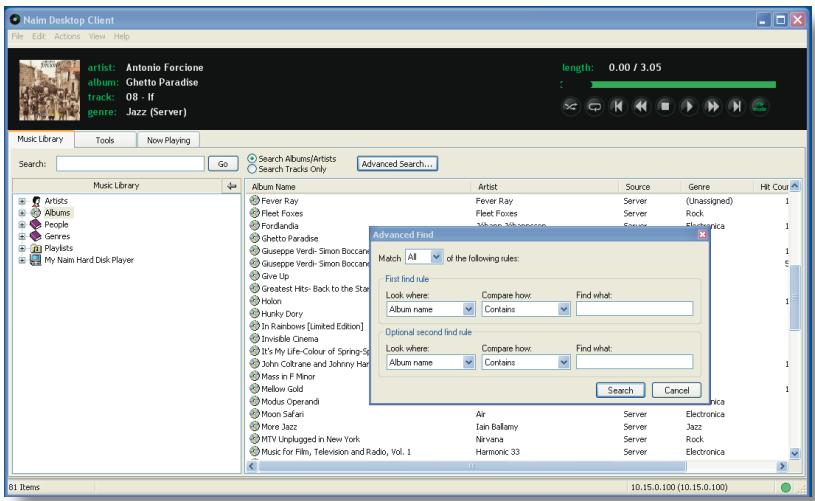Click first rule Find what field
The width and height of the screenshot is (815, 501).
(x=634, y=309)
